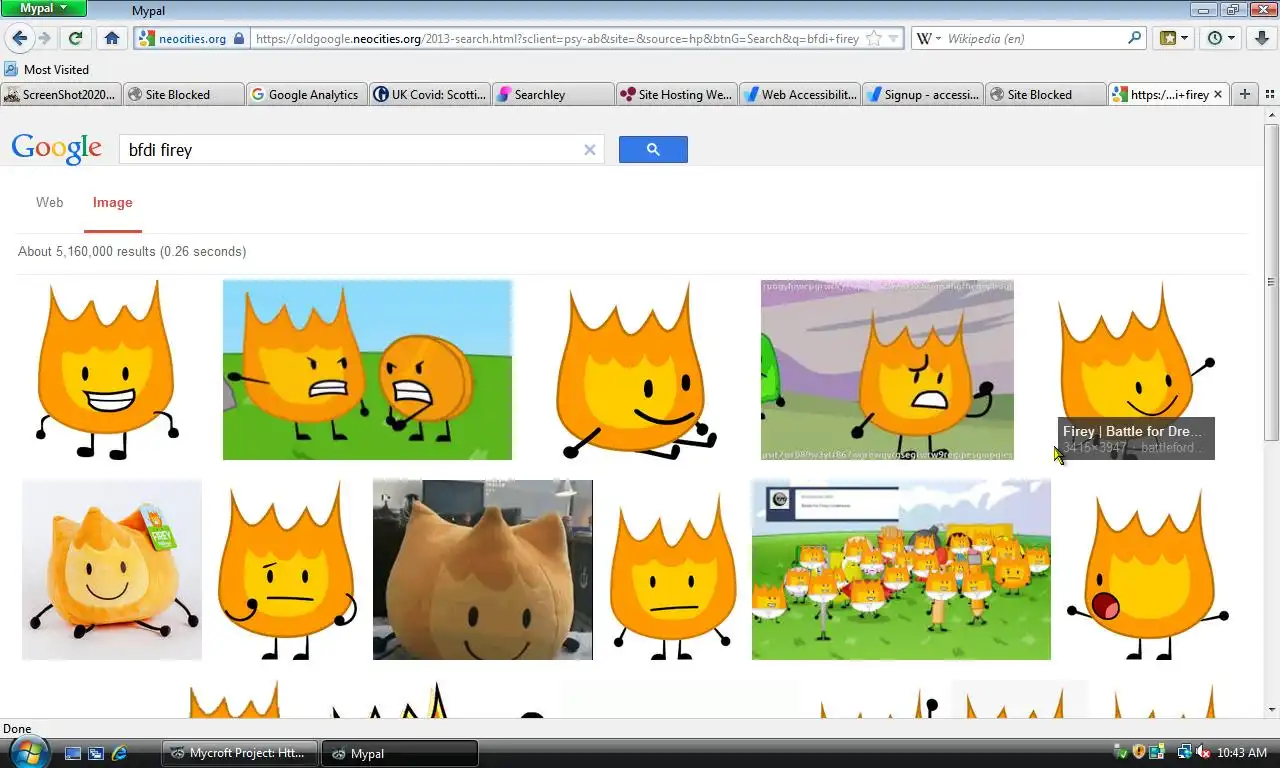Click the blue Google search button
Image resolution: width=1280 pixels, height=768 pixels.
tap(653, 150)
